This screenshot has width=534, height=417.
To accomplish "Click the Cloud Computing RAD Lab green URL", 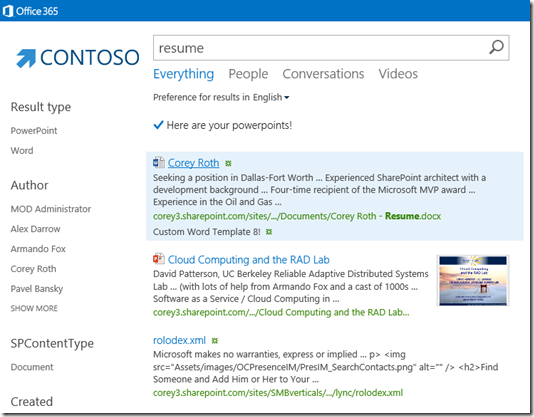I will pos(281,312).
